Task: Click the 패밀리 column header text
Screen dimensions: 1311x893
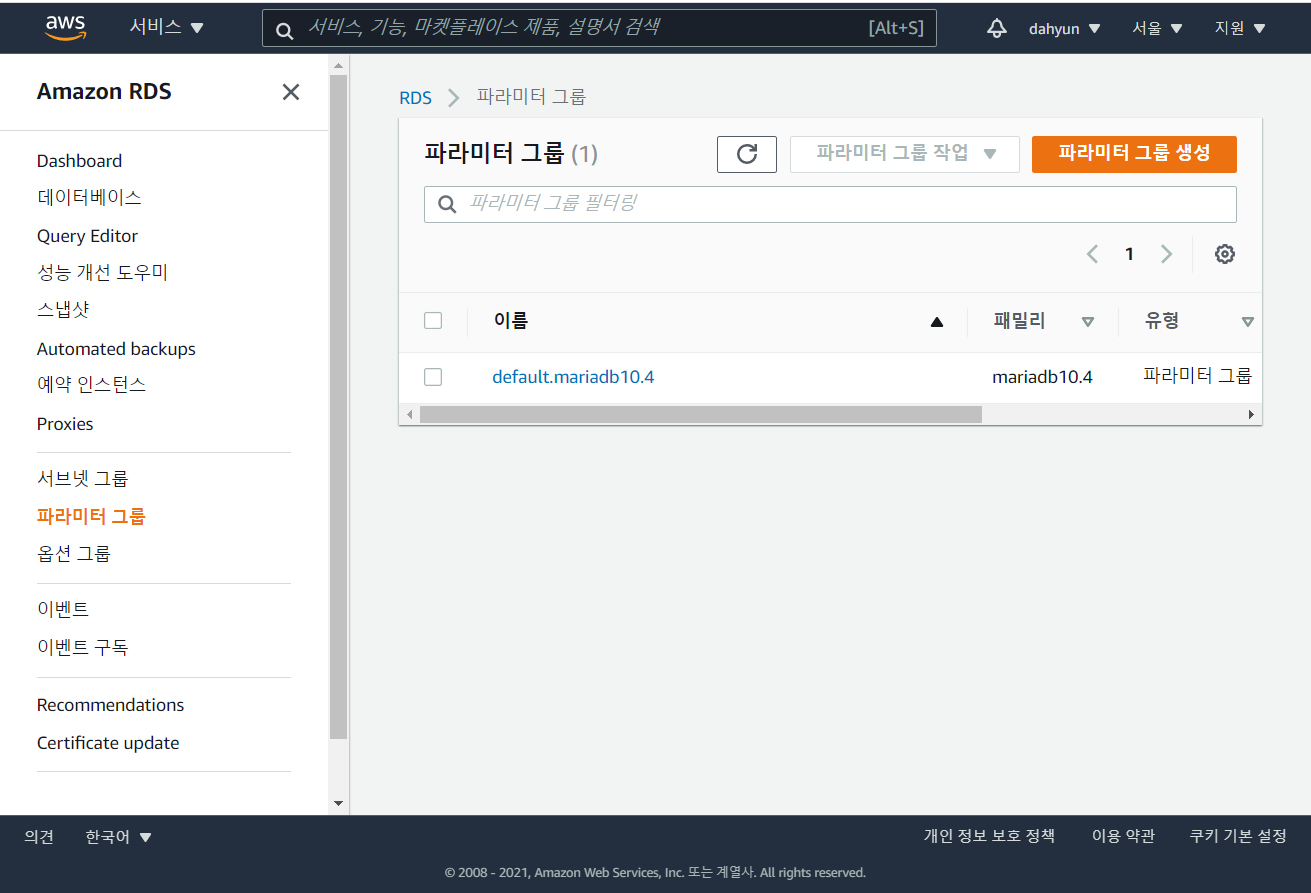Action: pos(1019,321)
